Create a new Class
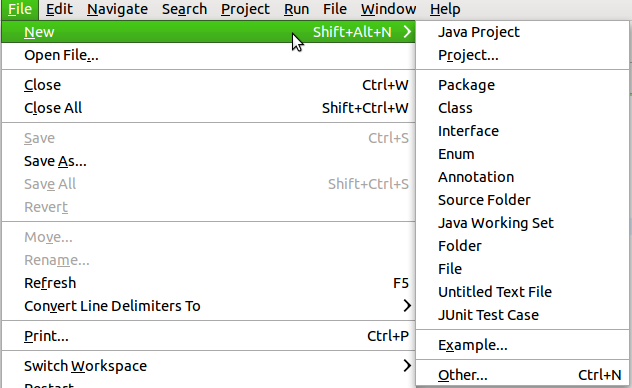This screenshot has height=388, width=632. coord(522,108)
